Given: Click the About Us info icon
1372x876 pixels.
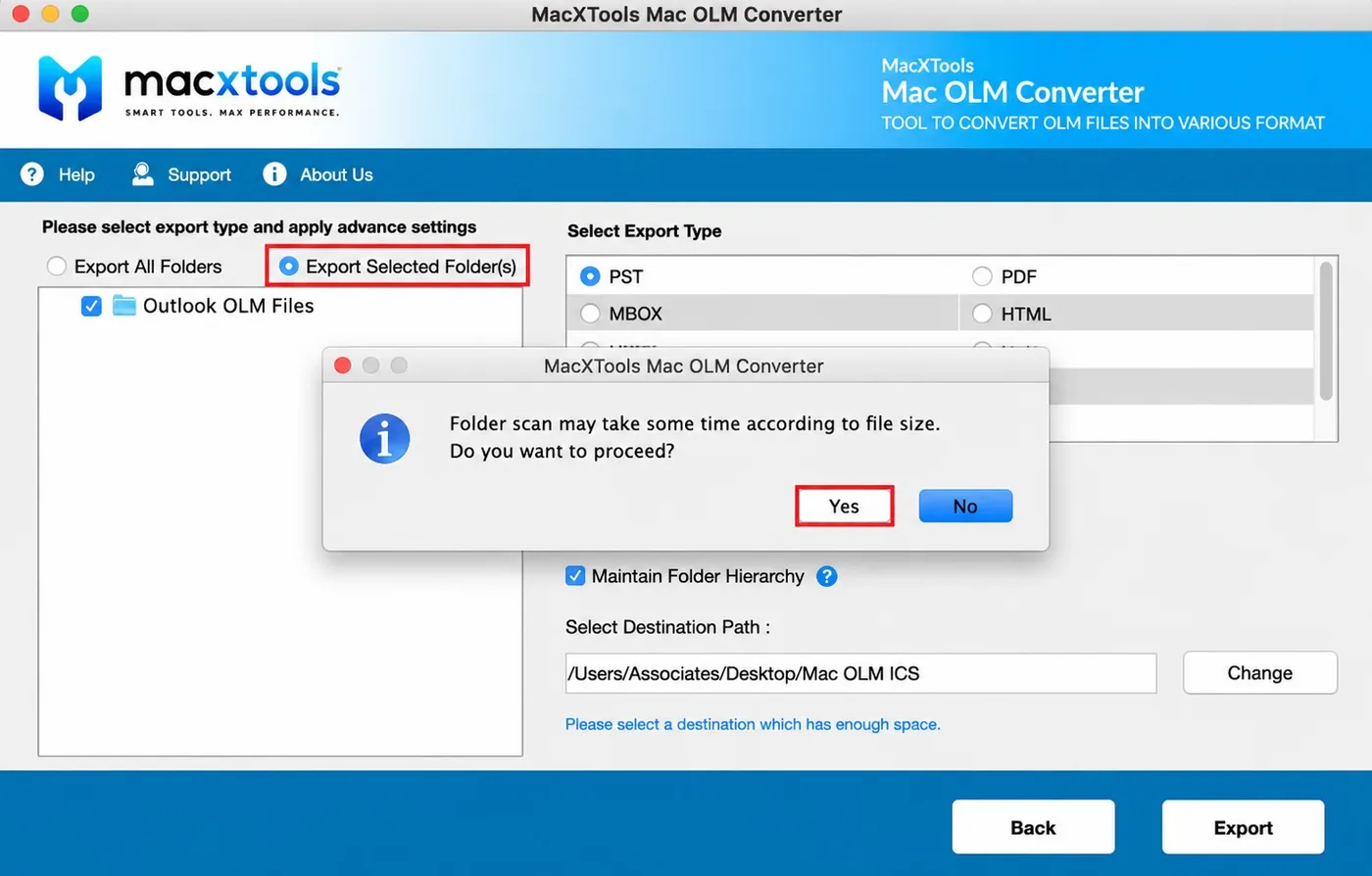Looking at the screenshot, I should (x=274, y=174).
